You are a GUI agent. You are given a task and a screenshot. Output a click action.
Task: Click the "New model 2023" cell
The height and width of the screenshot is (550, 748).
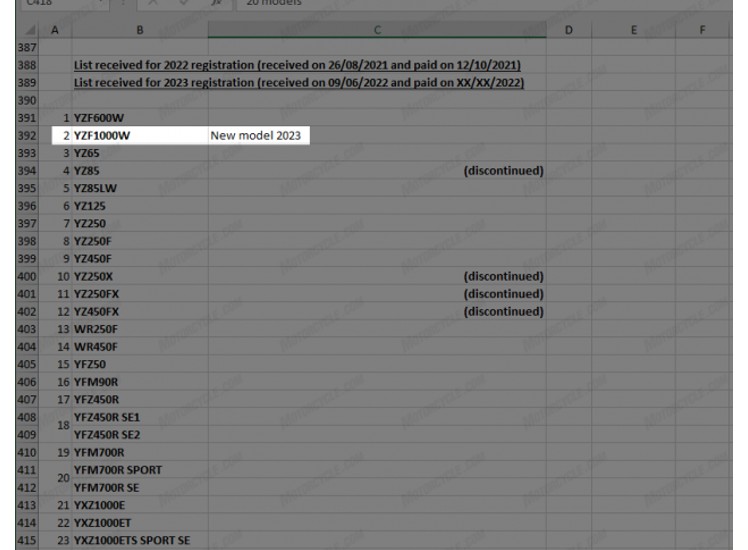pos(258,136)
